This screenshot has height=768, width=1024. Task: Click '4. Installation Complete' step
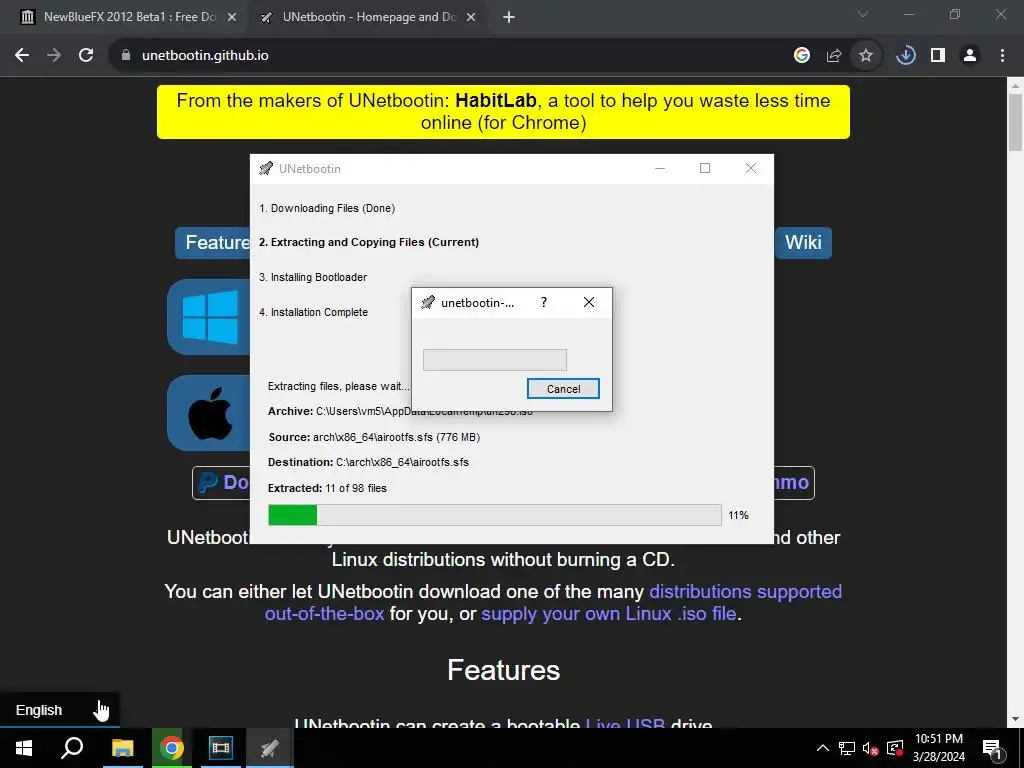313,312
